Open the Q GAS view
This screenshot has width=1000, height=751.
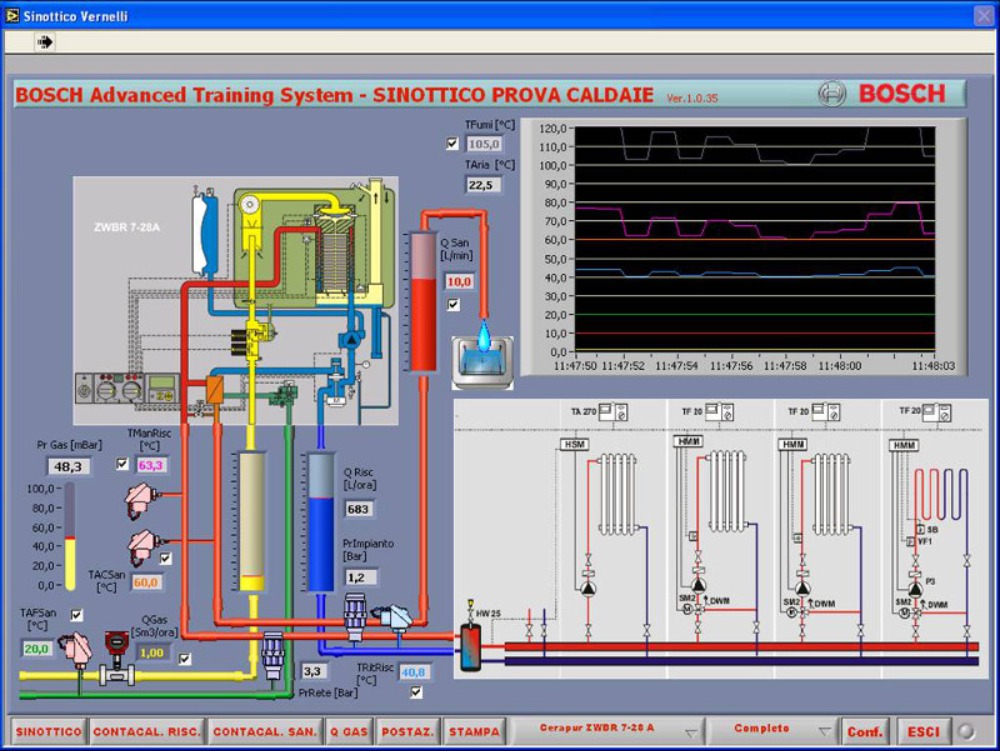[349, 731]
